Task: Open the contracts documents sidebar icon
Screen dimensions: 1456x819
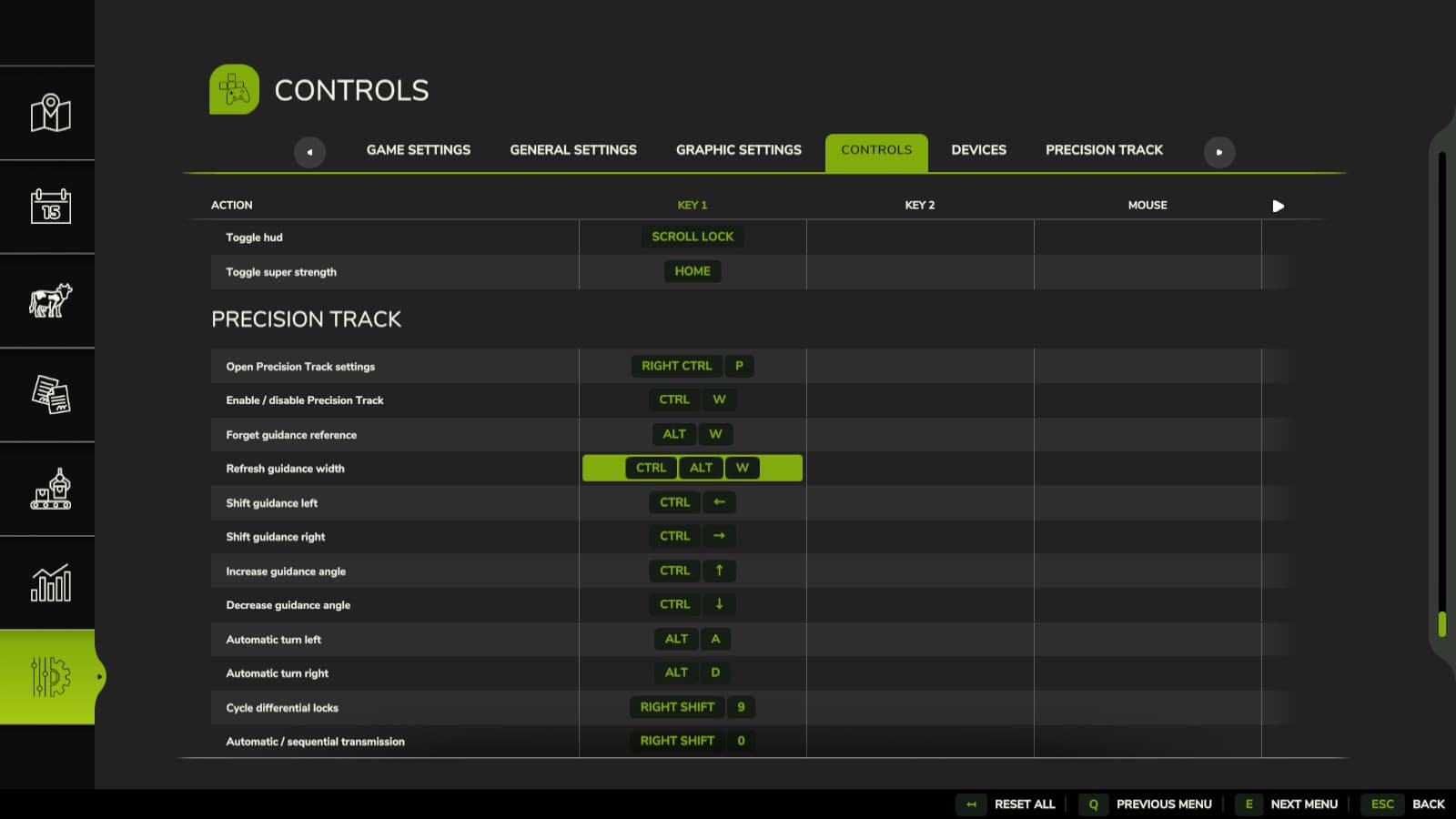Action: click(x=50, y=395)
